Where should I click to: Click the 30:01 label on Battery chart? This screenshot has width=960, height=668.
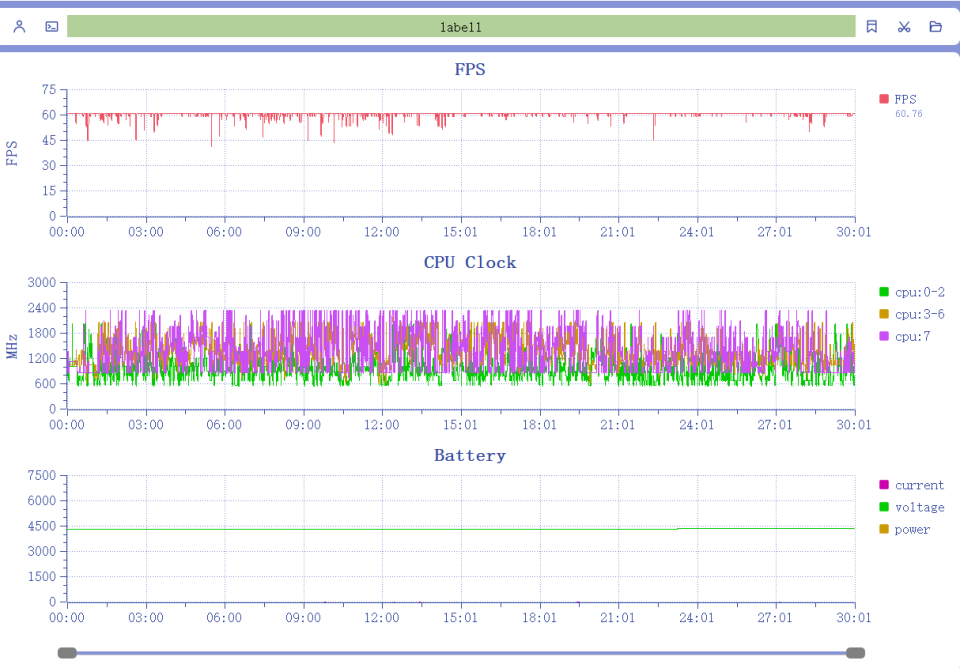click(x=854, y=617)
